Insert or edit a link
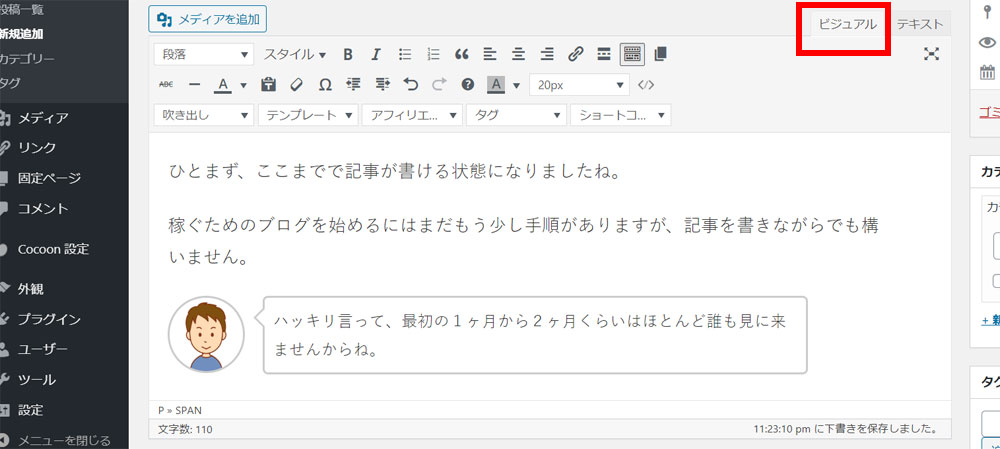The height and width of the screenshot is (449, 1000). tap(575, 54)
